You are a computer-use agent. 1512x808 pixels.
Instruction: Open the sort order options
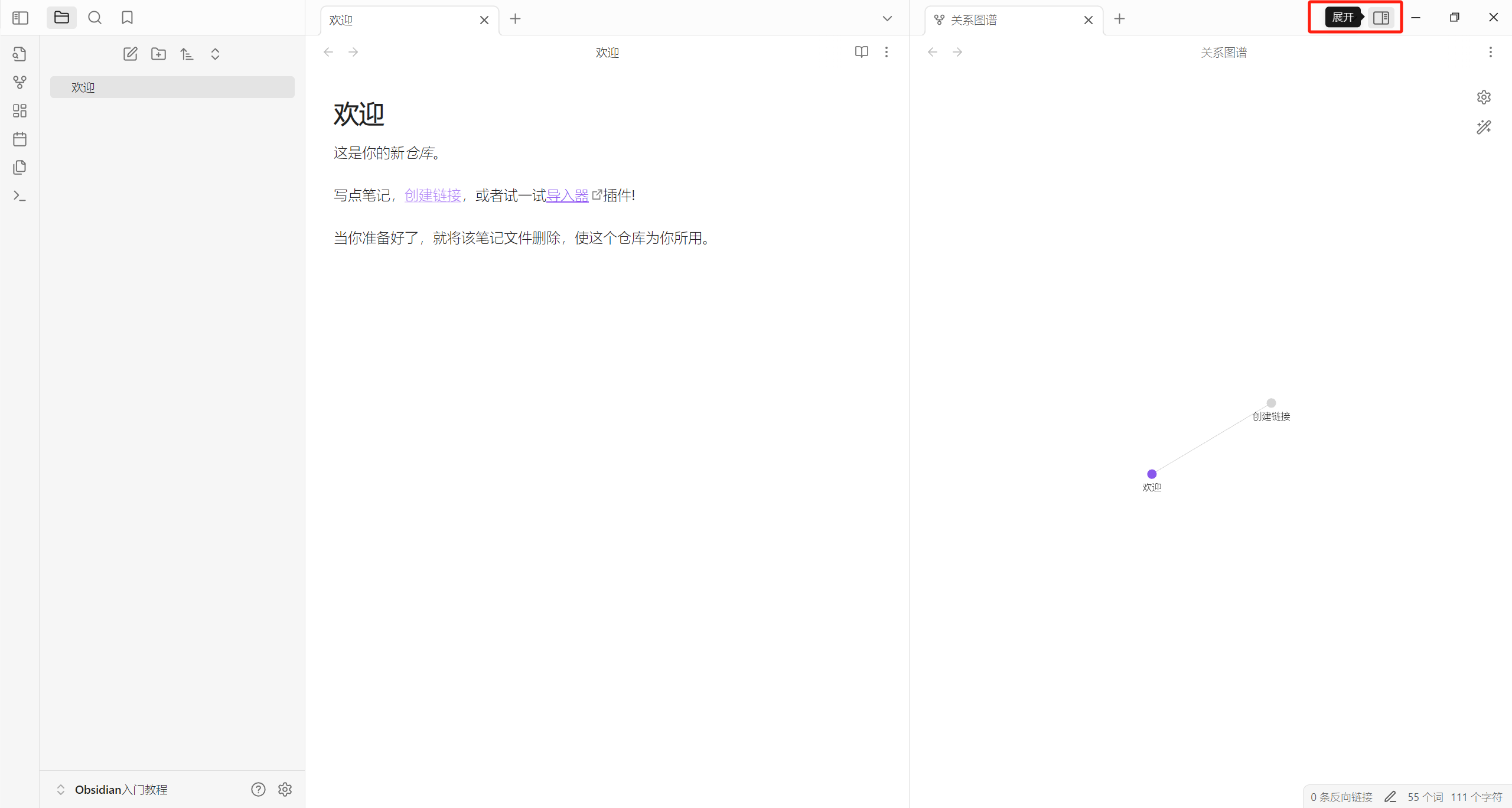tap(187, 54)
